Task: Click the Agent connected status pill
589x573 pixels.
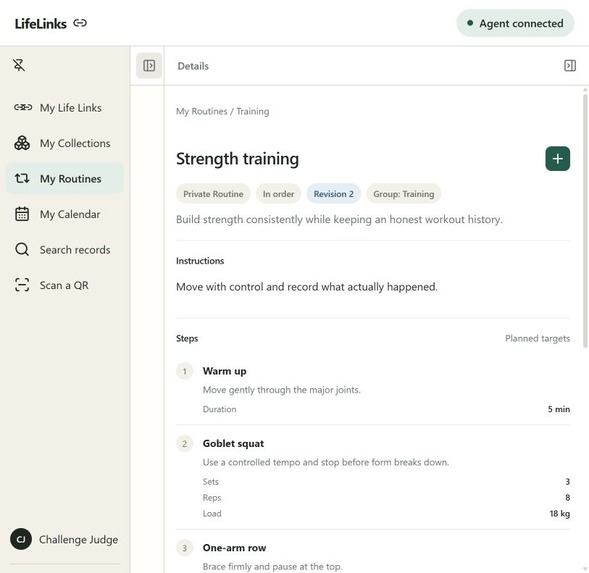Action: click(x=515, y=23)
